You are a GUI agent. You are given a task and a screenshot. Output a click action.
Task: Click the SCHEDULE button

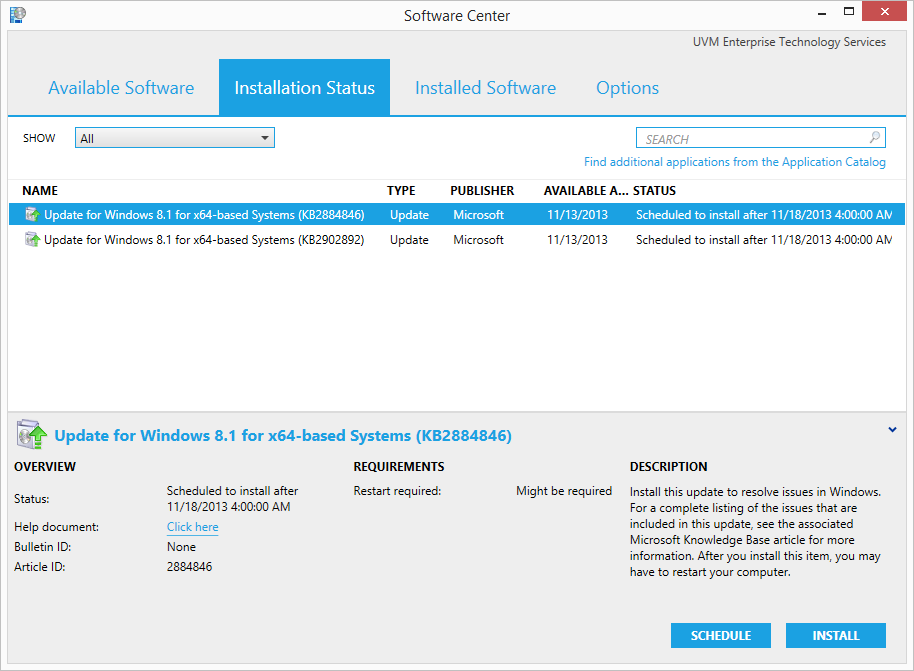coord(720,635)
